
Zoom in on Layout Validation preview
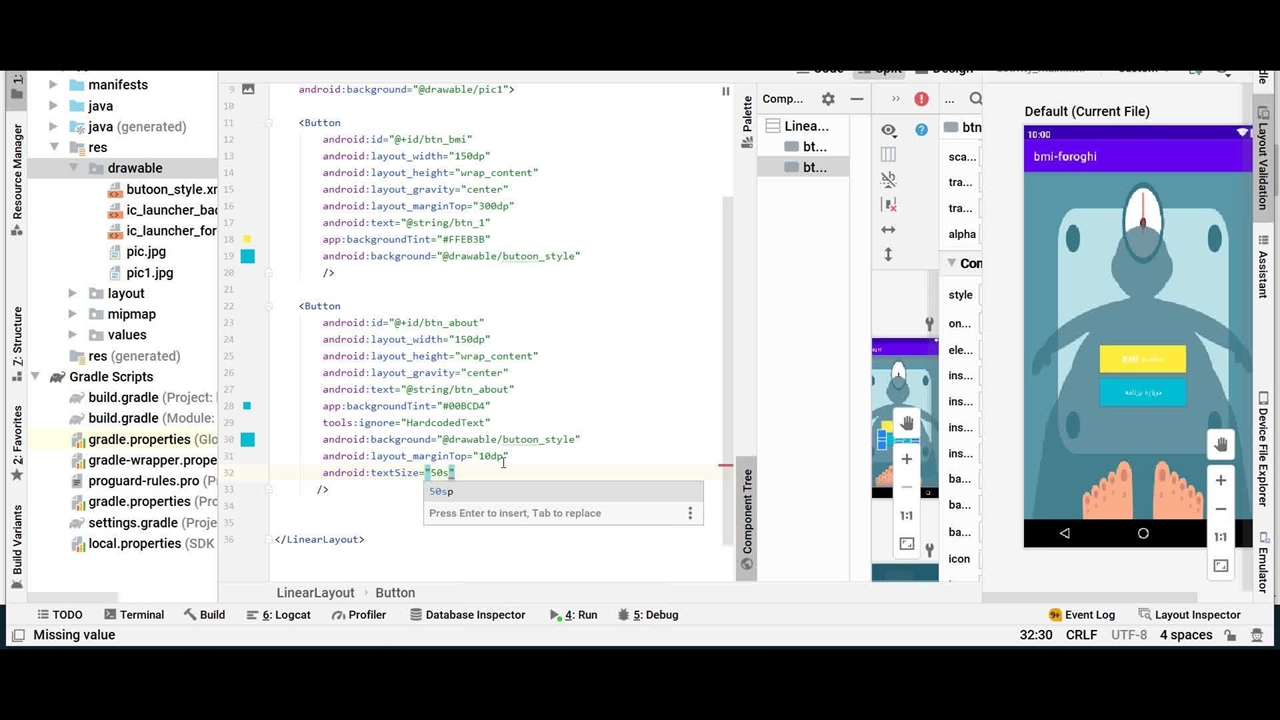pos(1220,481)
